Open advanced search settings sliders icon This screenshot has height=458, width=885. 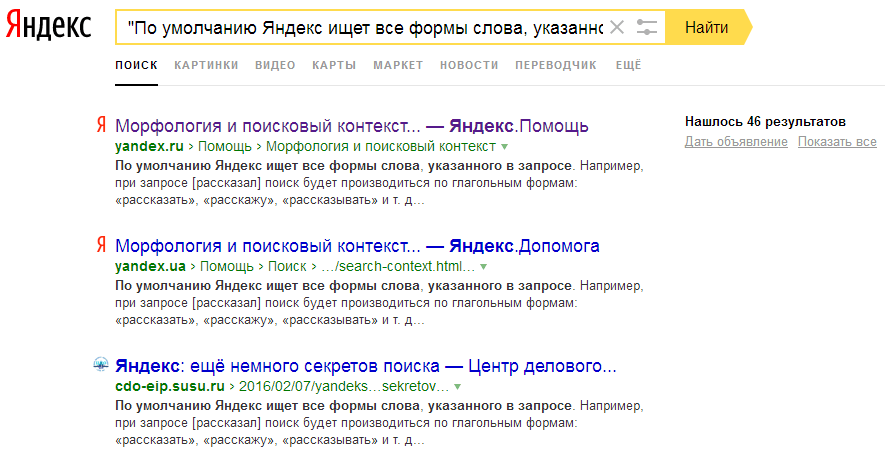point(647,27)
